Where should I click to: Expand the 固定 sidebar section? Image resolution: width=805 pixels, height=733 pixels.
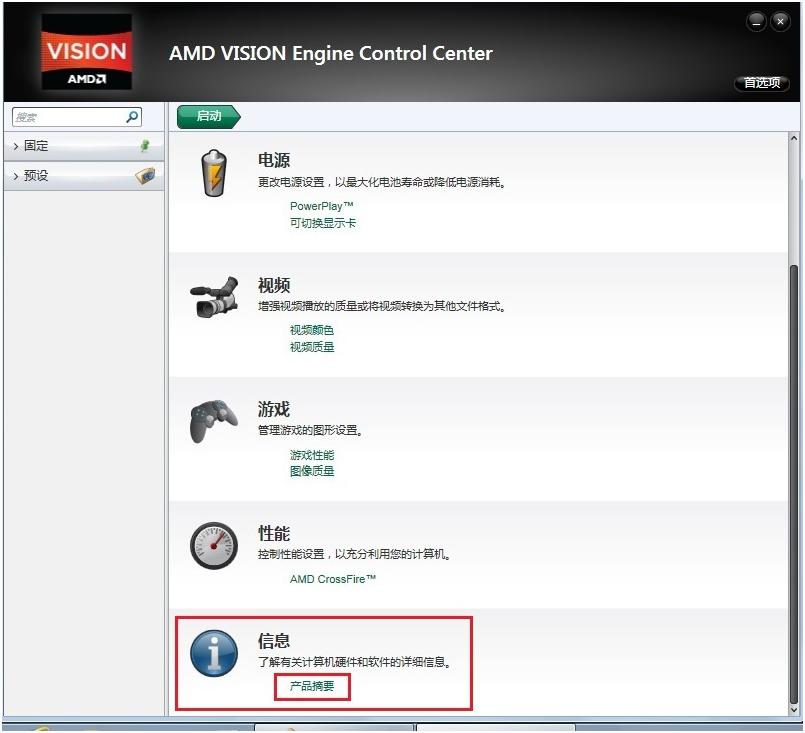pos(36,146)
